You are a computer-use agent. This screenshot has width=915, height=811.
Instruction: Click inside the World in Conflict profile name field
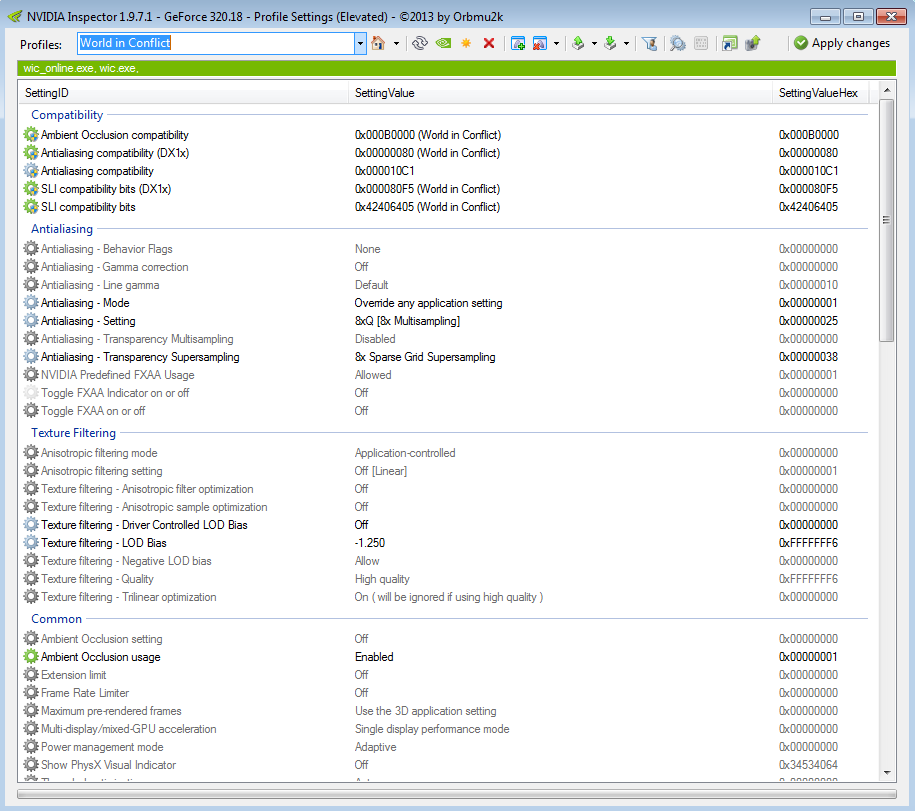click(x=216, y=43)
